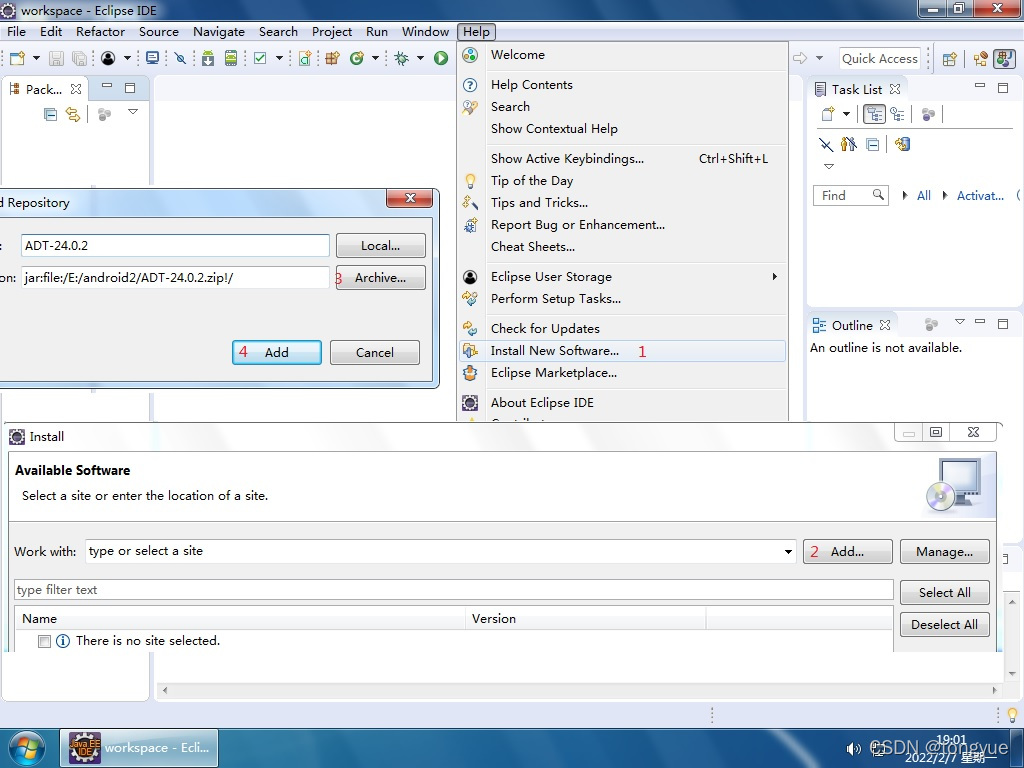Toggle Categorized presentation in Task List

coord(874,114)
